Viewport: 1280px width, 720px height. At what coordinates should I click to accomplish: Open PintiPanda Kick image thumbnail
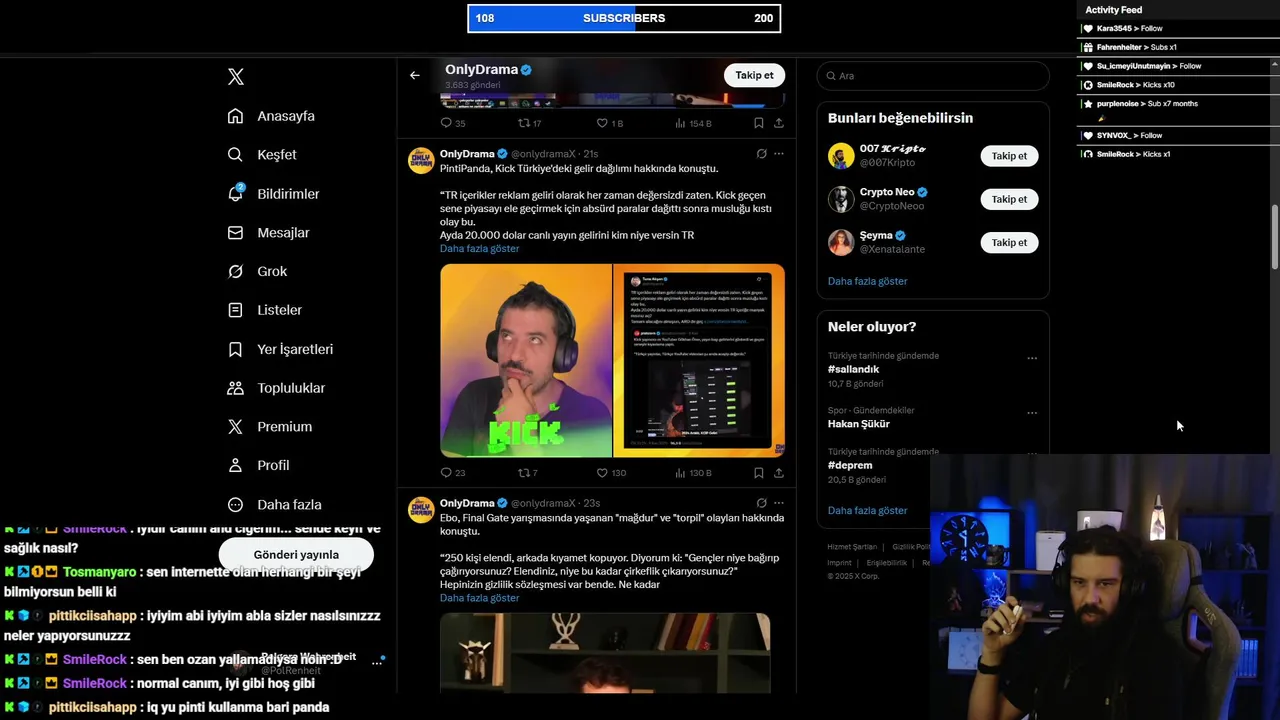[526, 360]
